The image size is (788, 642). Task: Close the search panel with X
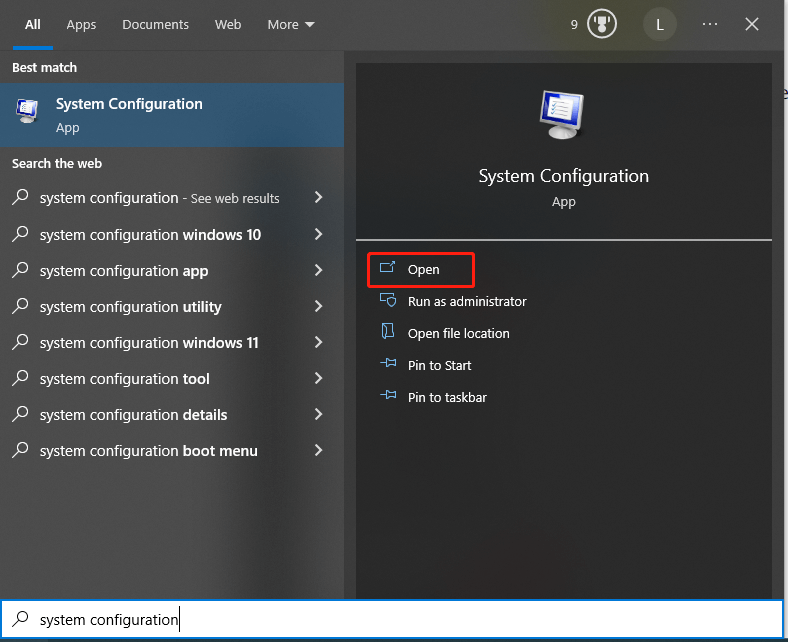point(752,24)
